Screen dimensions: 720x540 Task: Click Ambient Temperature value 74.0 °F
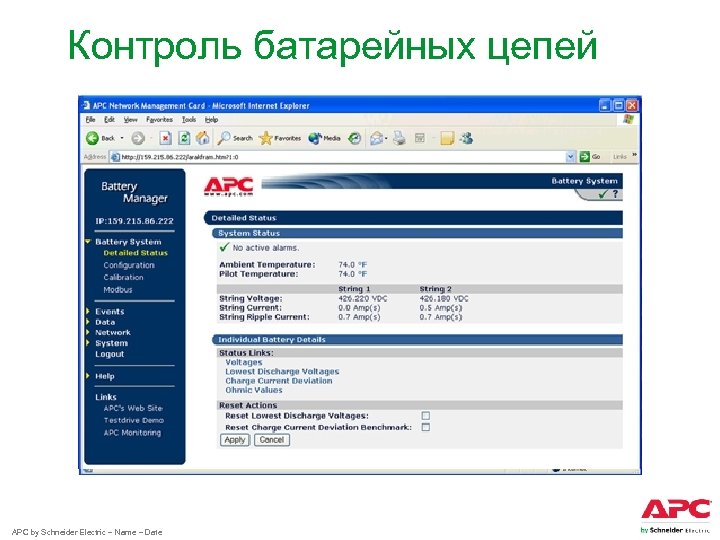click(x=352, y=265)
